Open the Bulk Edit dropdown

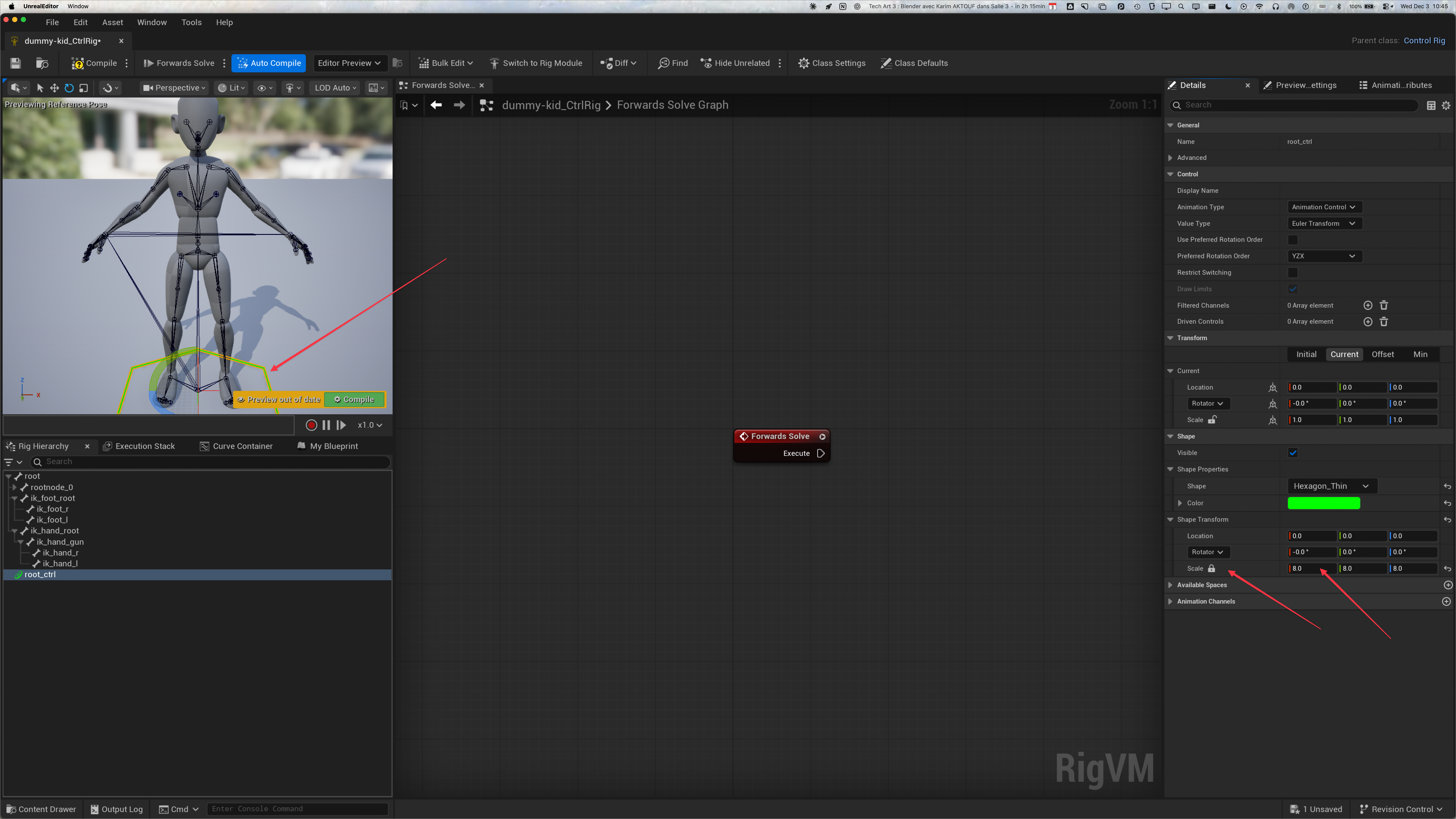coord(445,63)
